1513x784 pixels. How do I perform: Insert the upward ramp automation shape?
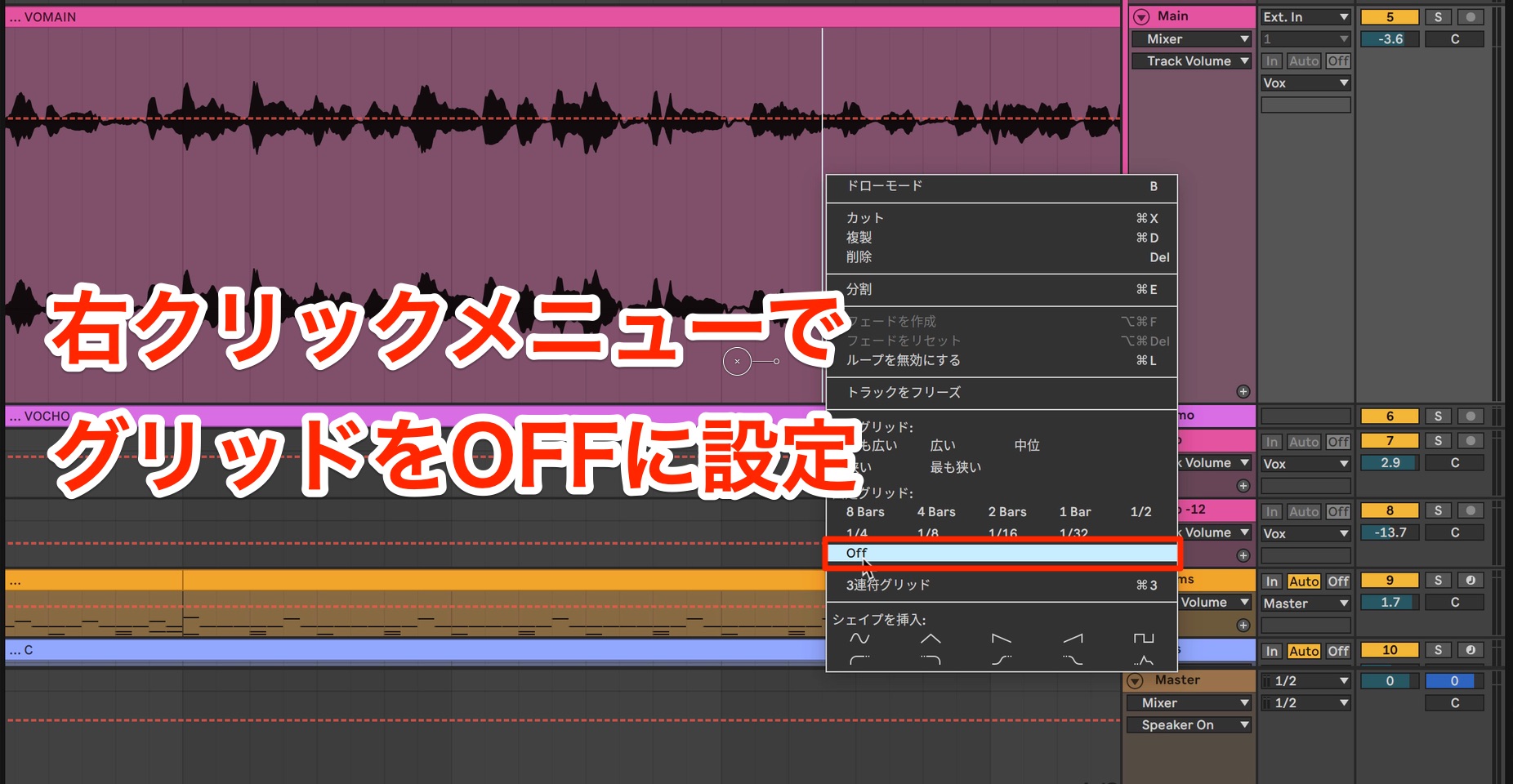[x=1073, y=639]
